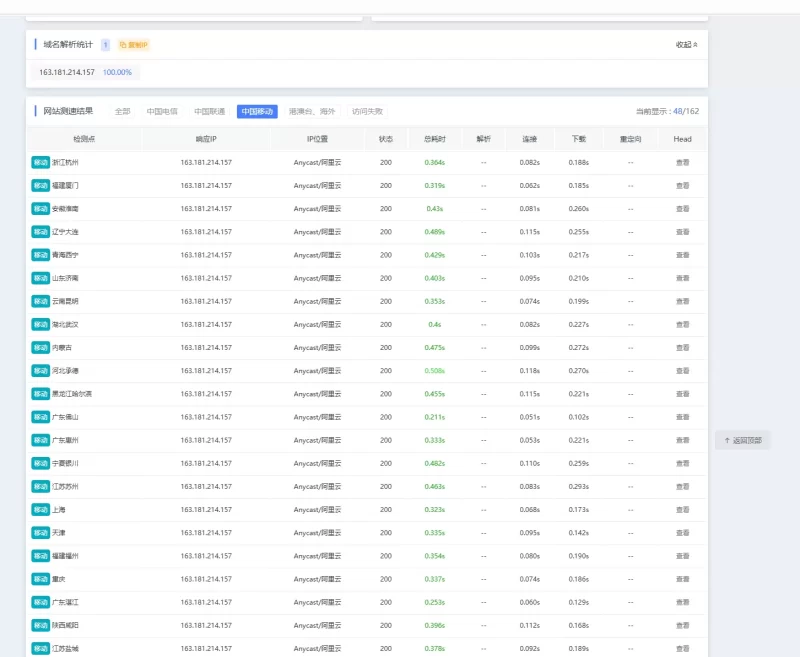Screen dimensions: 800x657
Task: View Head details for the 福建厦门 row
Action: [x=682, y=186]
